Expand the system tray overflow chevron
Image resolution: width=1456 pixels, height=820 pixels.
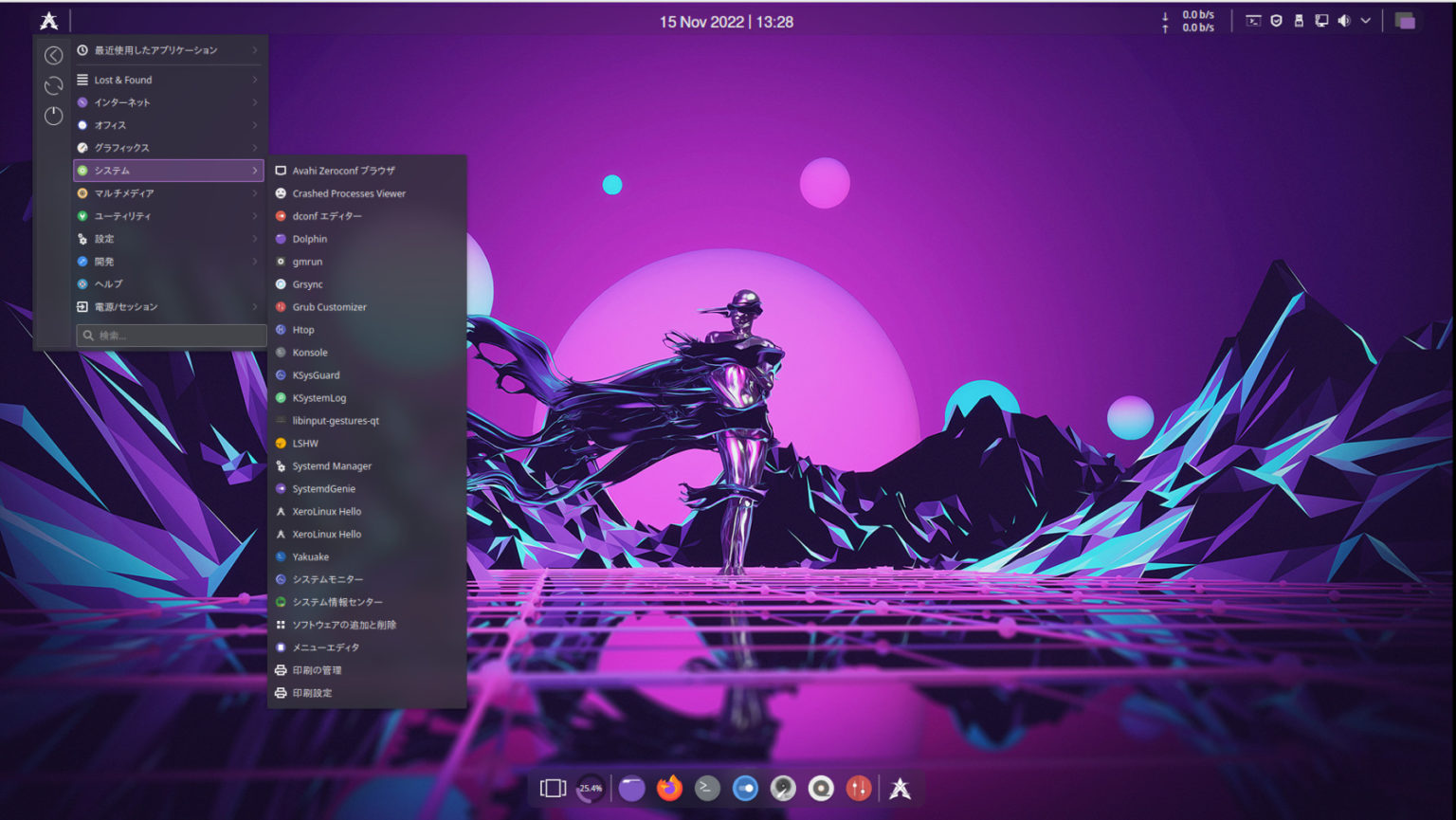(1365, 20)
